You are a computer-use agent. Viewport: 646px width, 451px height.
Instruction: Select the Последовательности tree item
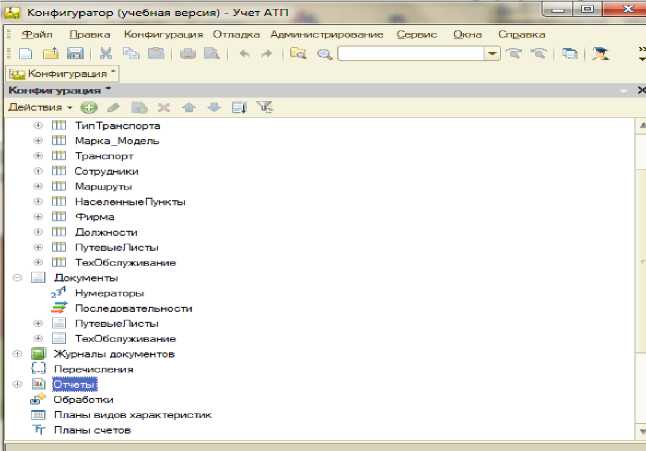click(x=133, y=308)
